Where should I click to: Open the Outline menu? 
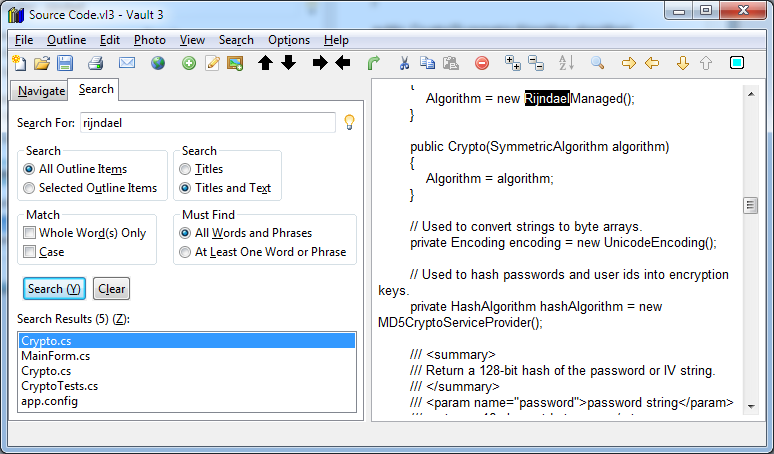(x=66, y=40)
